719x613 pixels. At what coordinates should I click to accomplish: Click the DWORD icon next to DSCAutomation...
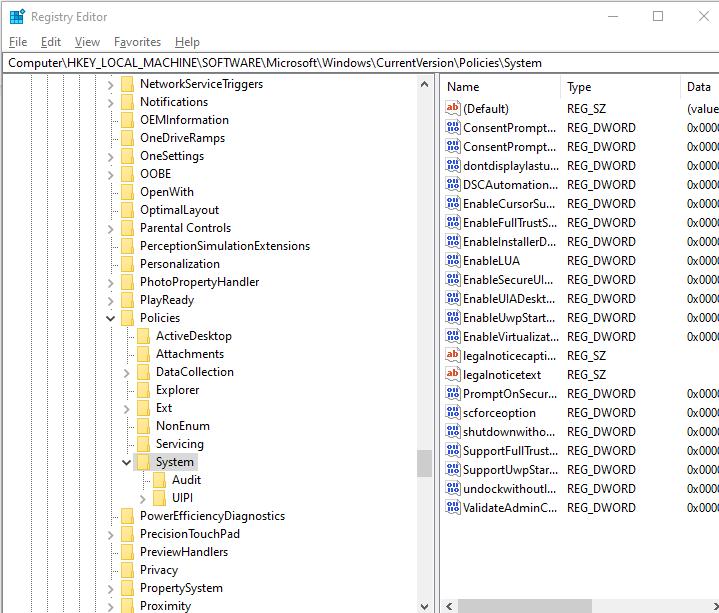(453, 184)
